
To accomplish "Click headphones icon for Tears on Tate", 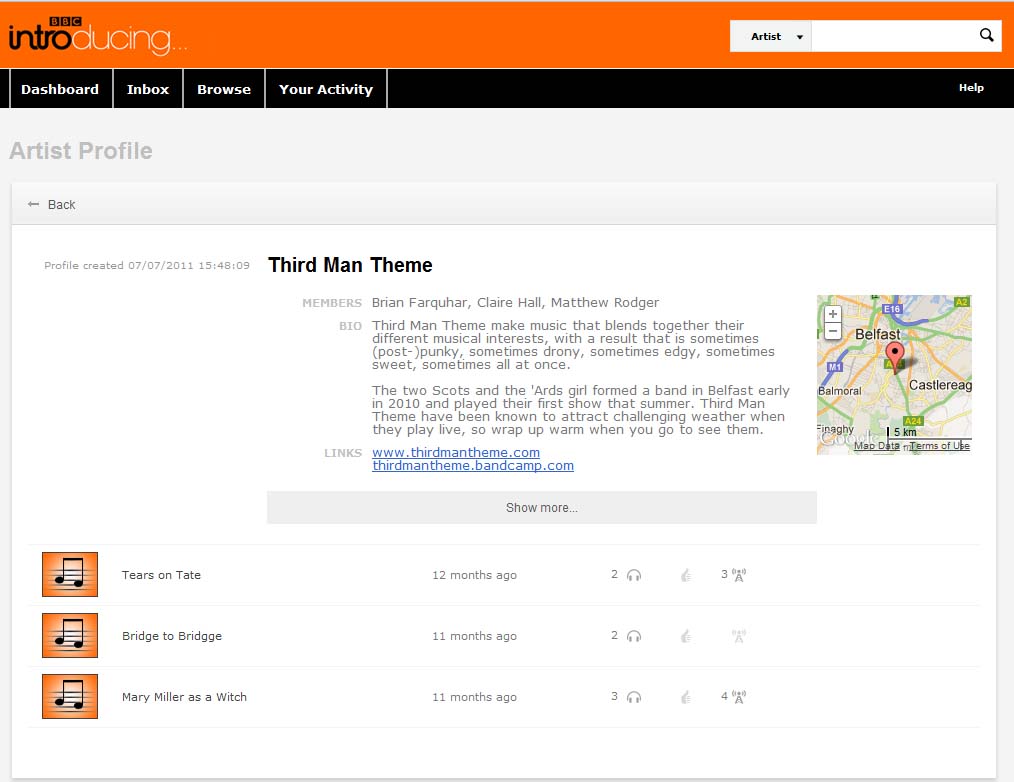I will 633,575.
